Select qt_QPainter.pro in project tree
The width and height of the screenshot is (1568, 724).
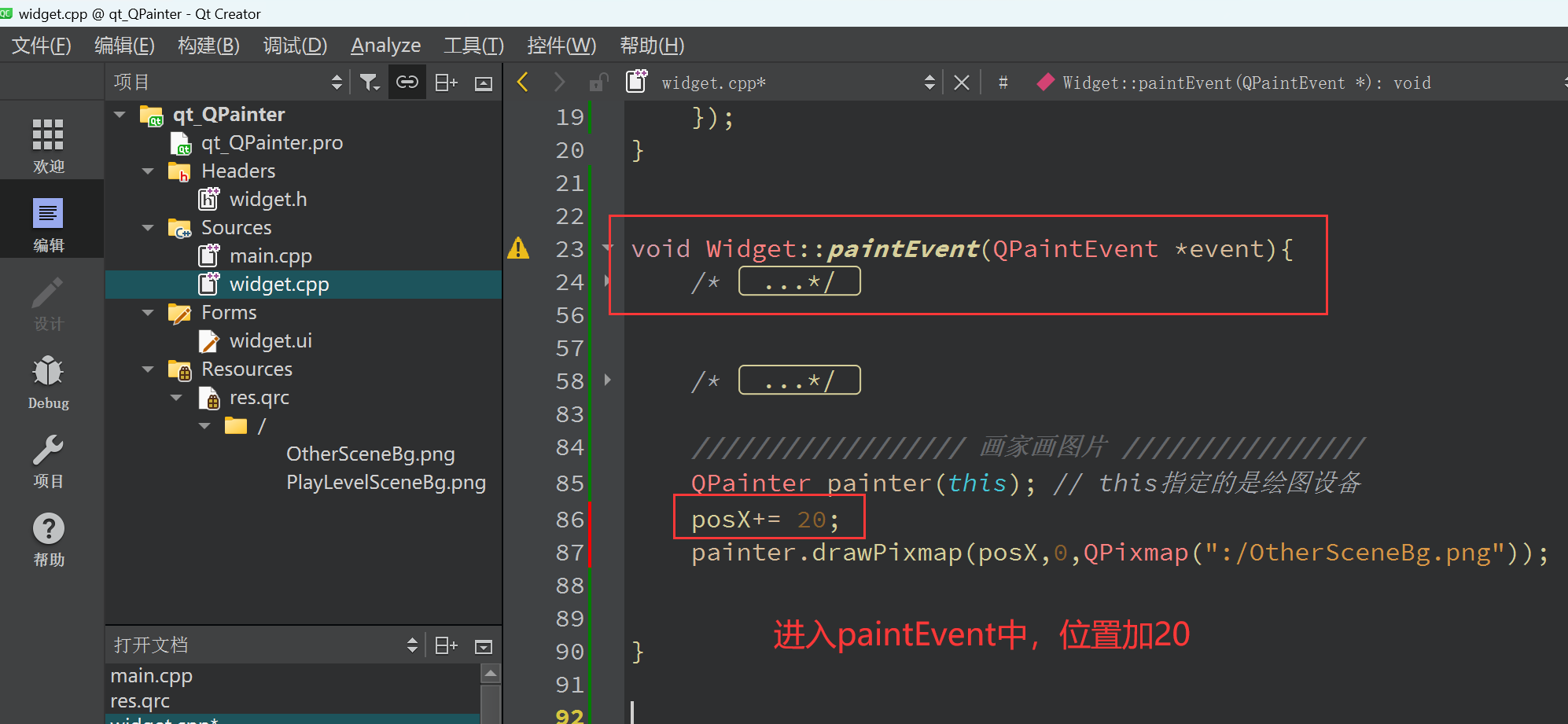click(x=272, y=143)
